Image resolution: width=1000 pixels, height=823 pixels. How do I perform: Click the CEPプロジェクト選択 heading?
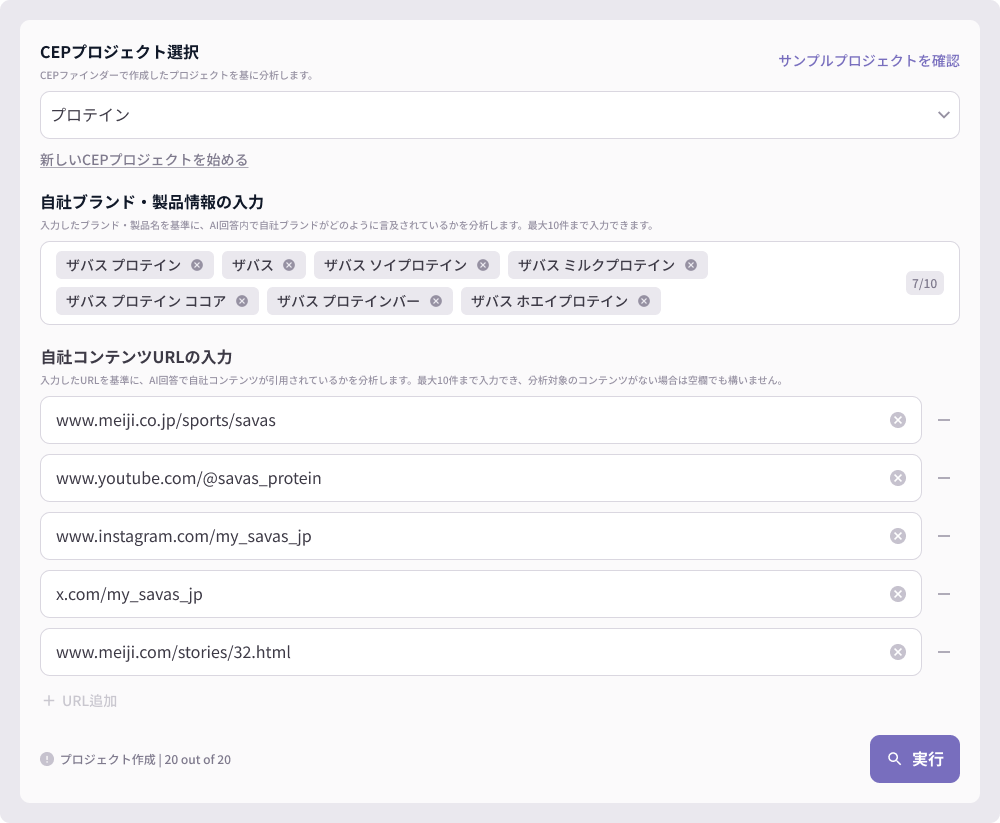click(119, 52)
